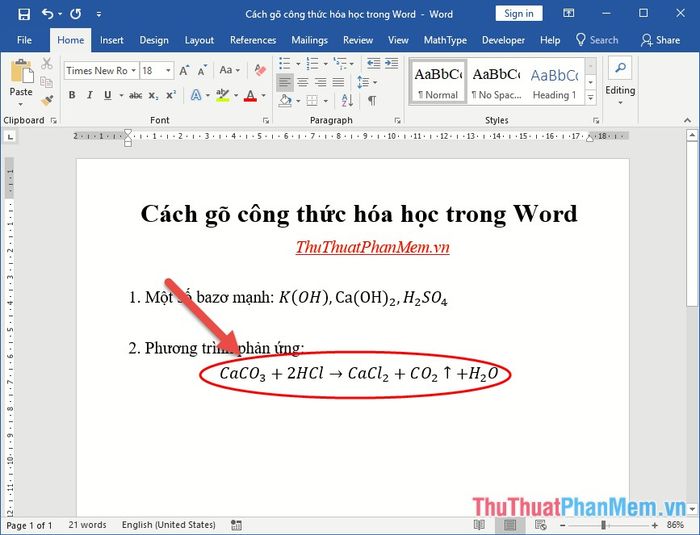Decrease font size with shrink button
Screen dimensions: 700x535
[202, 71]
